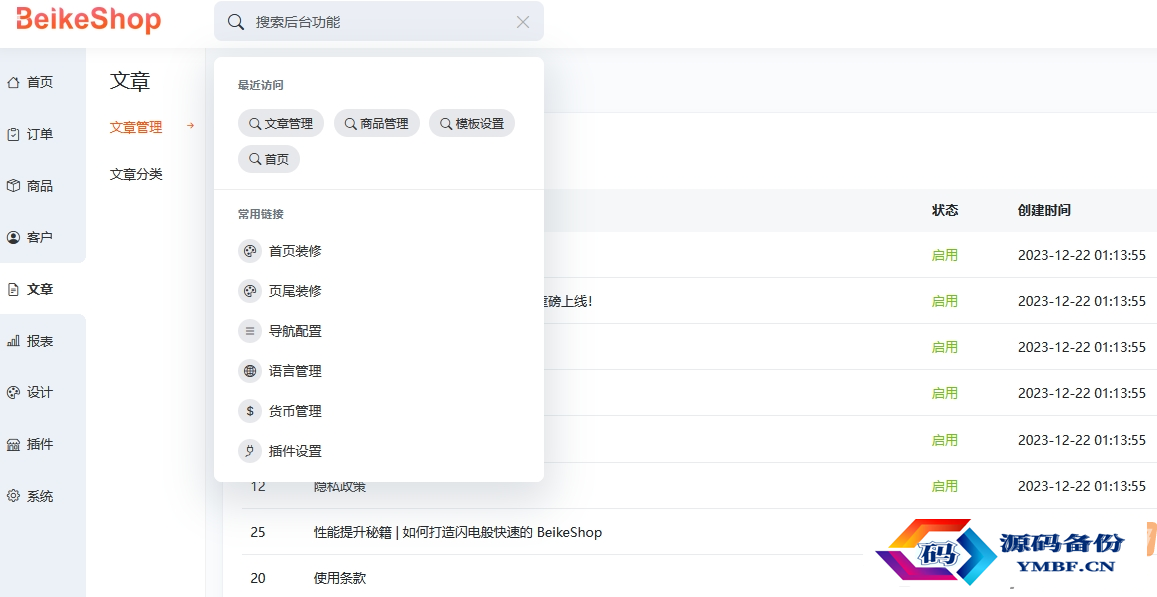1157x597 pixels.
Task: Click the user icon beside 客户
Action: pyautogui.click(x=13, y=238)
